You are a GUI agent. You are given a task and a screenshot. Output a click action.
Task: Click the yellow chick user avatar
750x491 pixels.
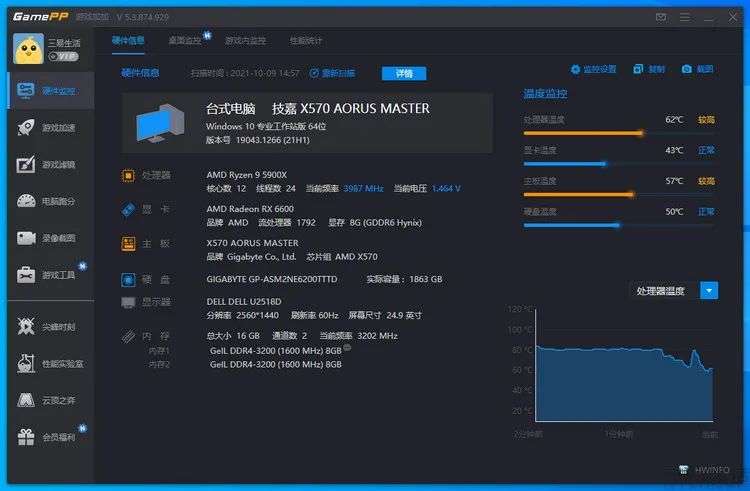pyautogui.click(x=28, y=48)
